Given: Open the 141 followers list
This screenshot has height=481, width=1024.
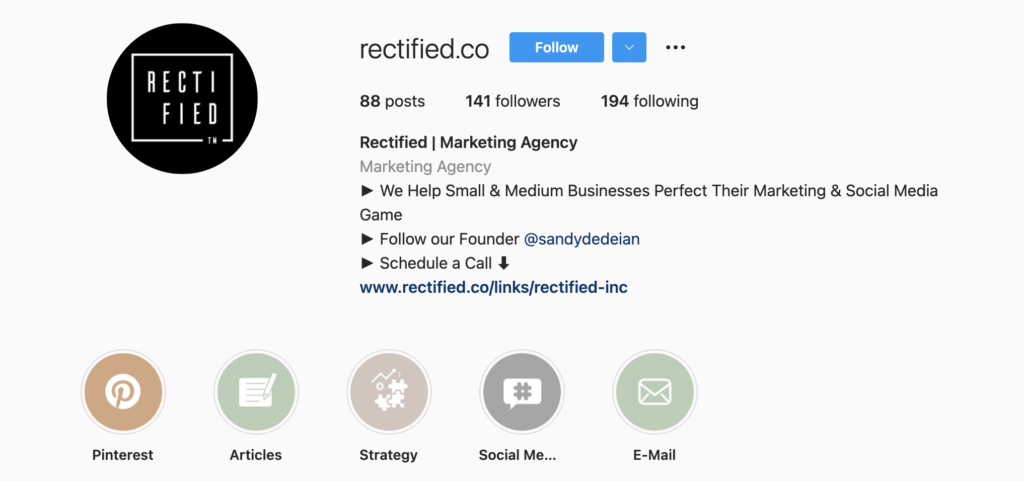Looking at the screenshot, I should click(512, 101).
